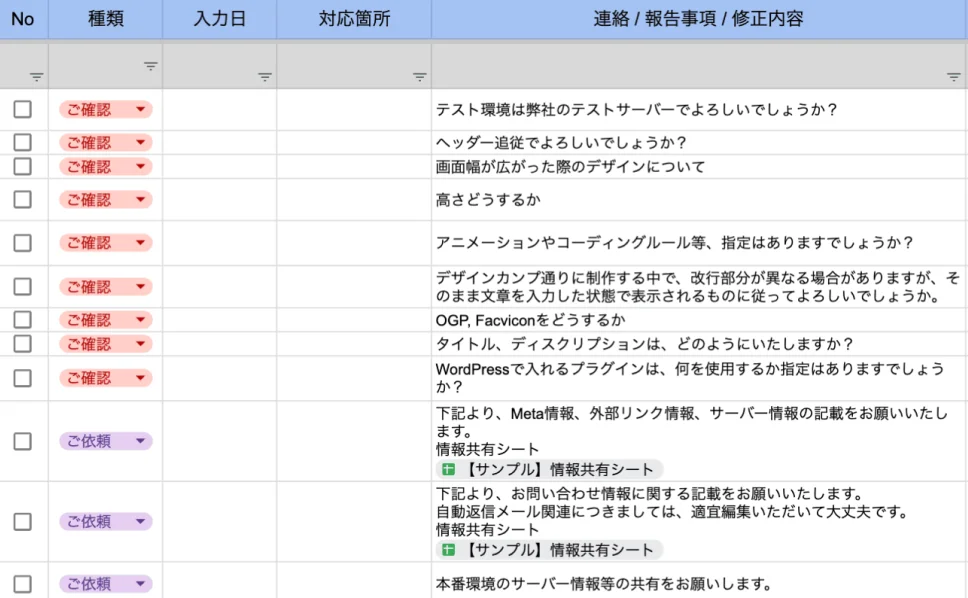The image size is (968, 598).
Task: Click the text 本番環境のサーバー情報等の共有をお願いします。
Action: click(604, 583)
